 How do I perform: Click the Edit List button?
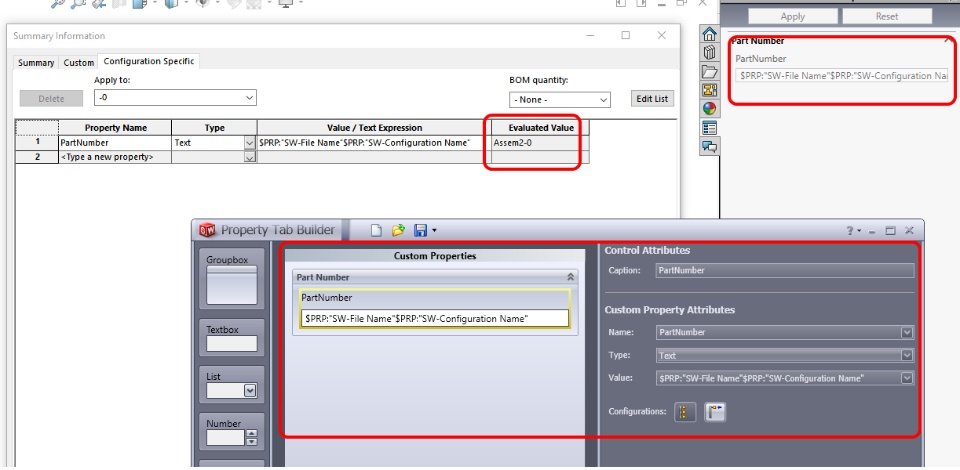click(x=652, y=99)
